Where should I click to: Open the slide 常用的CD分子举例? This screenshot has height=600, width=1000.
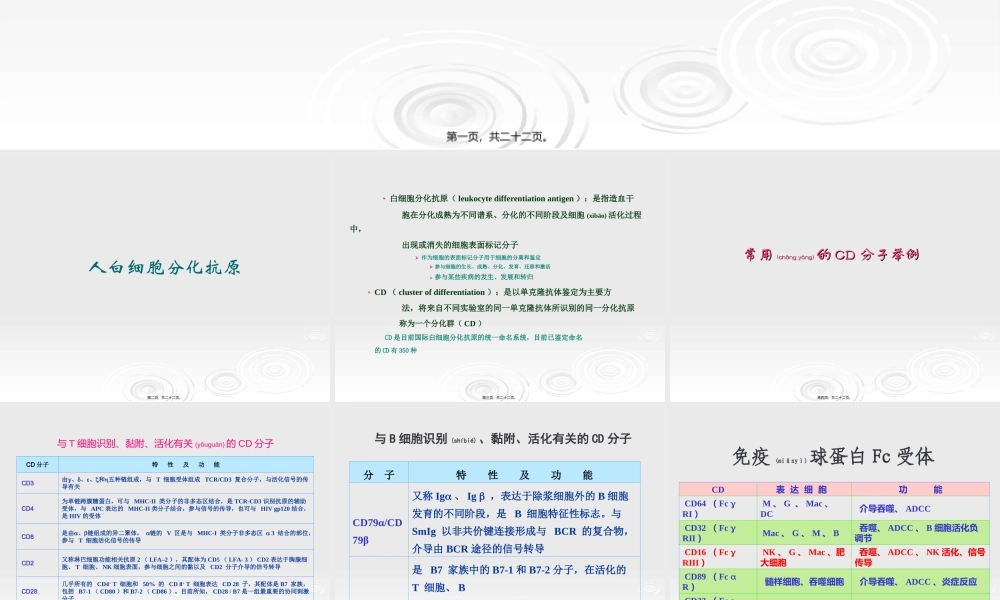(833, 255)
